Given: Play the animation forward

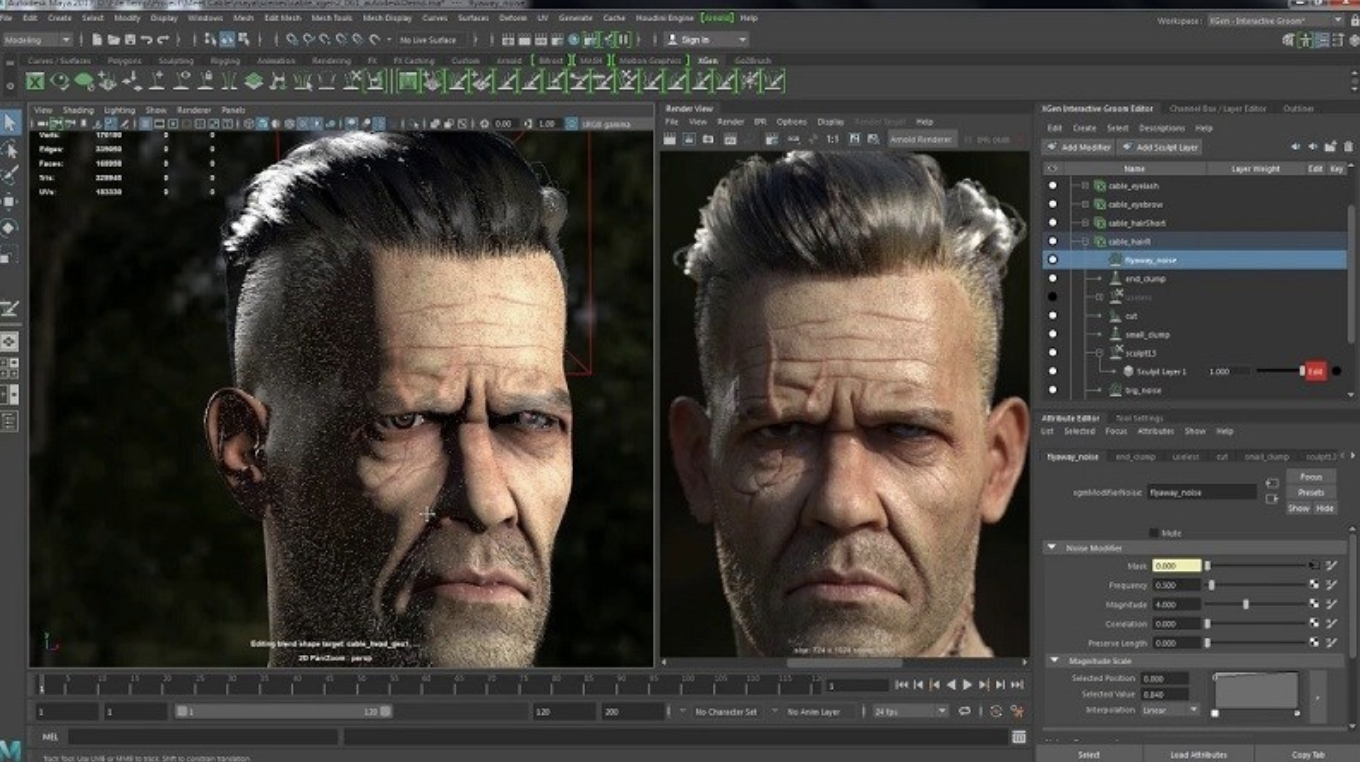Looking at the screenshot, I should [967, 685].
